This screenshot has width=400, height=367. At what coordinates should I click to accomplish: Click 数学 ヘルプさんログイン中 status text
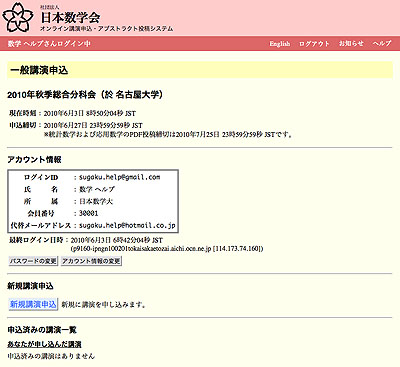49,44
